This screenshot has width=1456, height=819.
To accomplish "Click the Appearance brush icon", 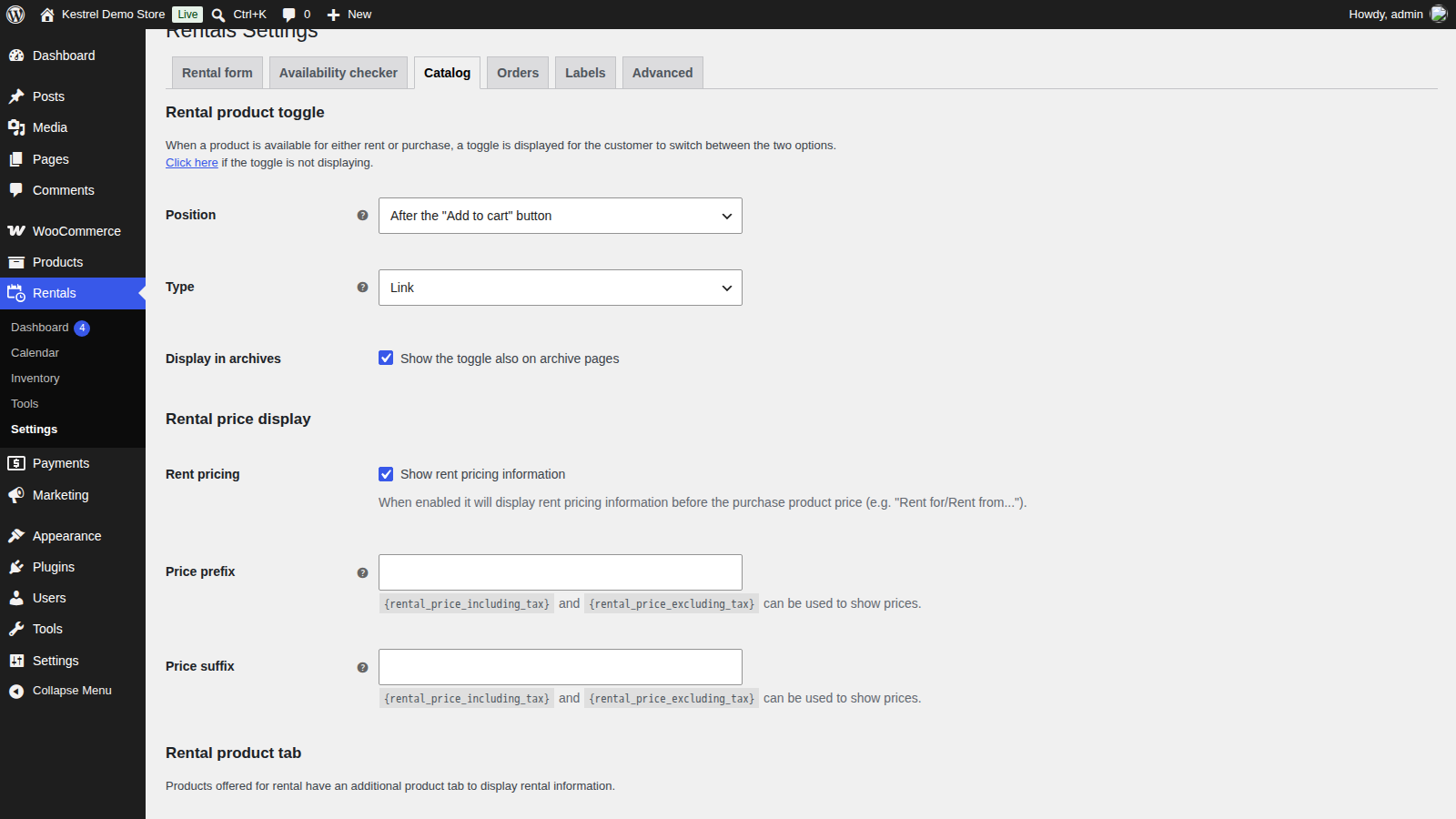I will (16, 536).
